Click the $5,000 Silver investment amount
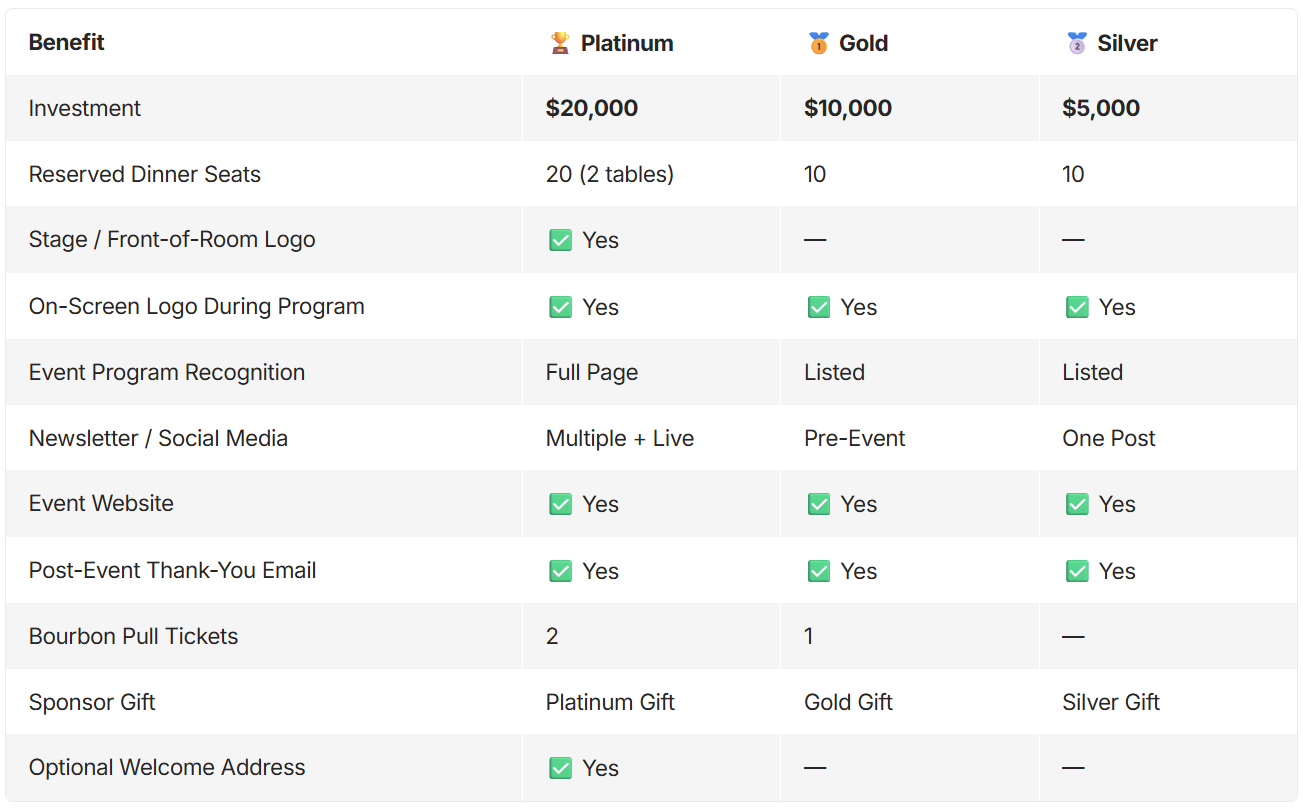 (x=1101, y=108)
